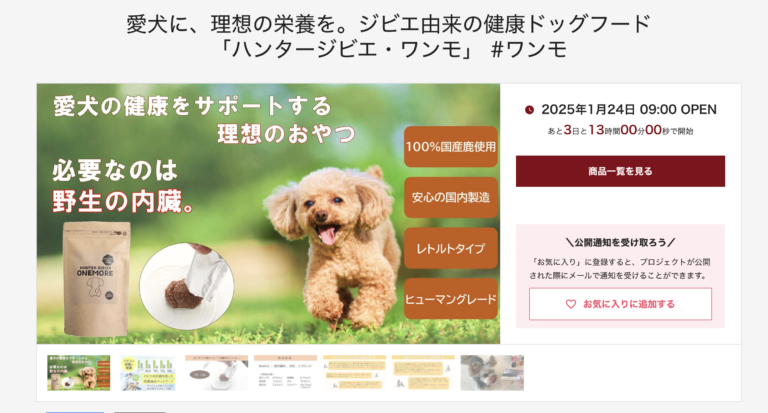The height and width of the screenshot is (413, 768).
Task: Open the 商品一覧を見る button
Action: point(620,171)
